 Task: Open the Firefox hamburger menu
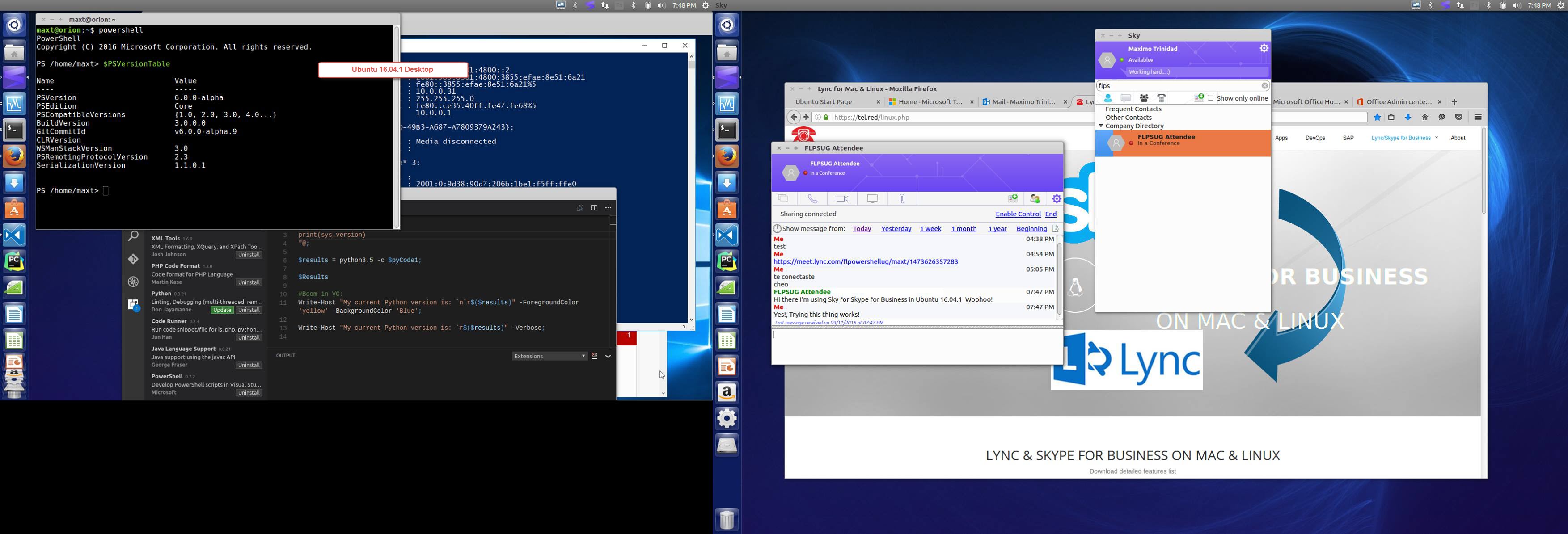click(x=1478, y=118)
